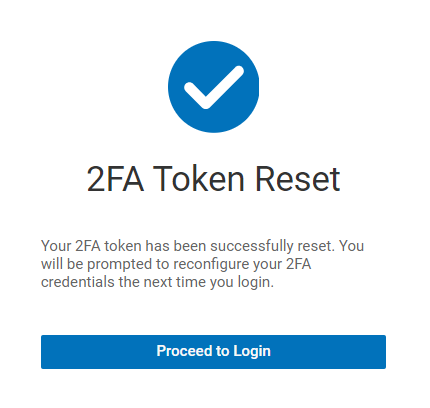The height and width of the screenshot is (408, 430).
Task: Click the word Login on the blue button
Action: [x=252, y=352]
